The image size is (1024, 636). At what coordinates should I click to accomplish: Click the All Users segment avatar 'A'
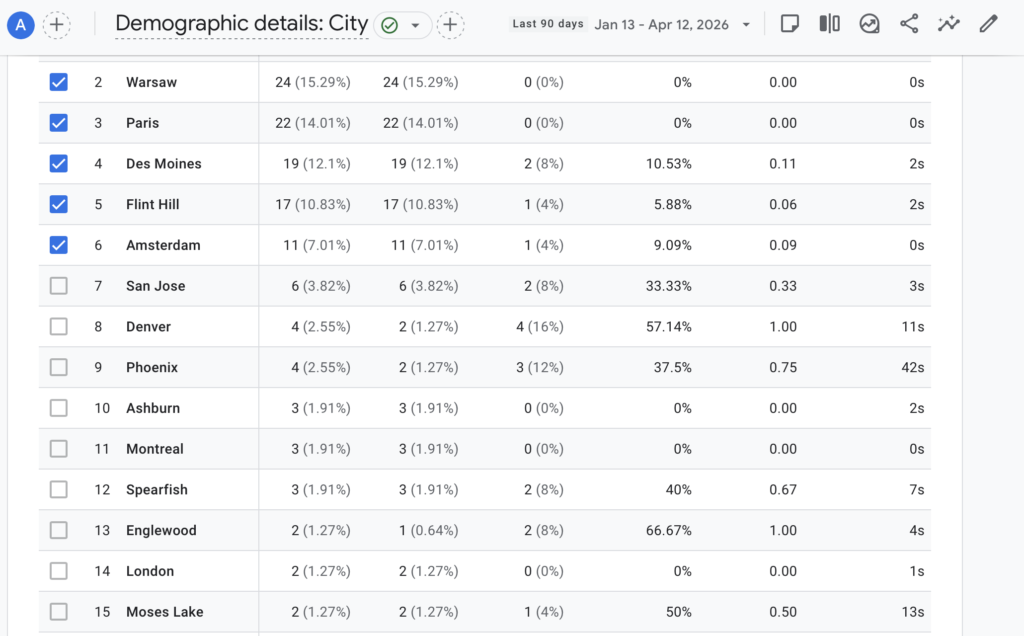(x=21, y=25)
